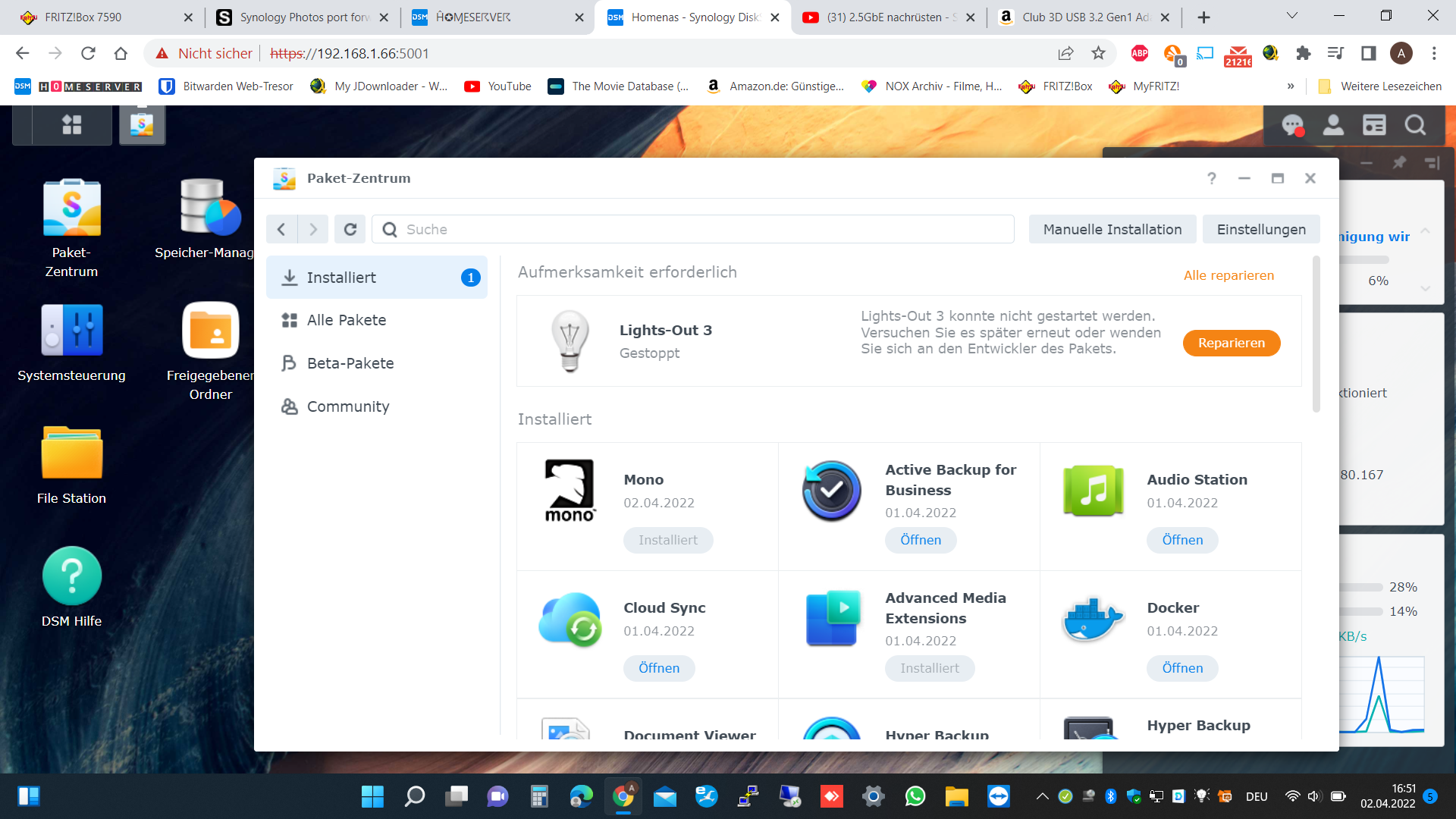
Task: Click the person icon in the DSM top bar
Action: [1333, 125]
